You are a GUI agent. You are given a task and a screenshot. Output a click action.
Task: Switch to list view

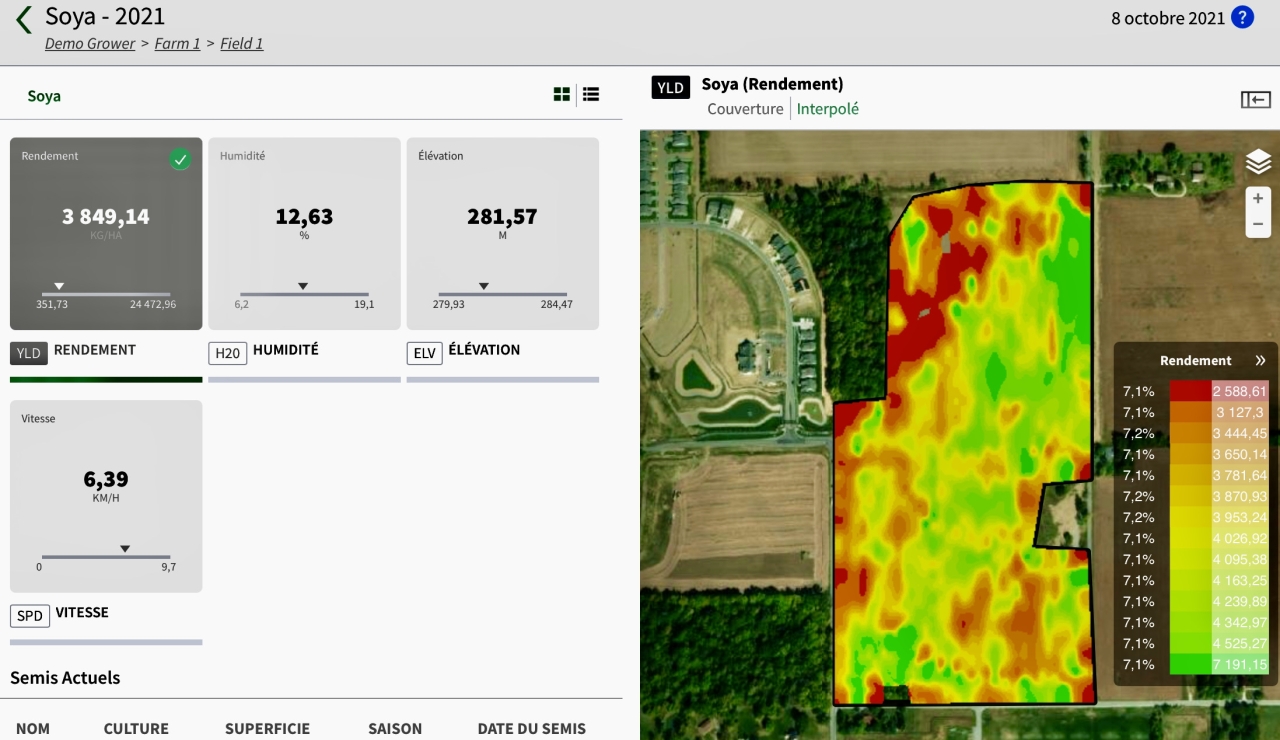point(591,94)
